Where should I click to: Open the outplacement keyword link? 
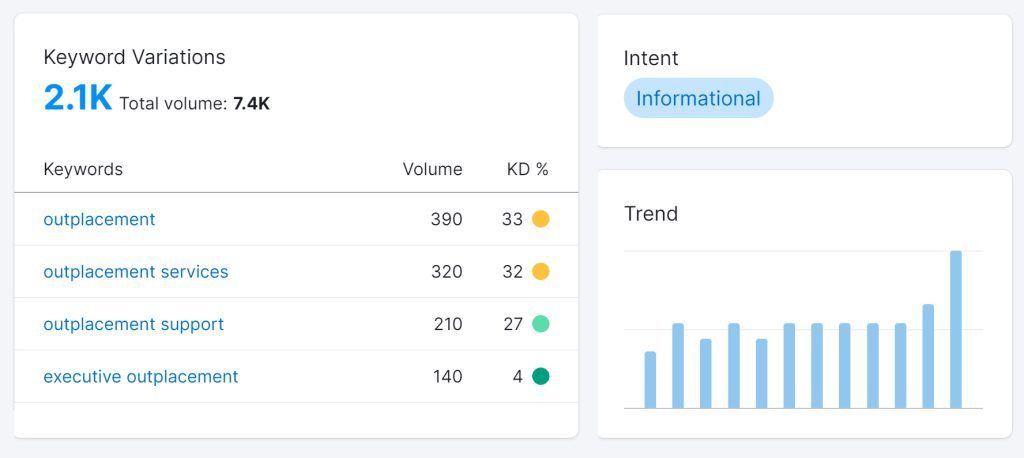click(x=99, y=219)
